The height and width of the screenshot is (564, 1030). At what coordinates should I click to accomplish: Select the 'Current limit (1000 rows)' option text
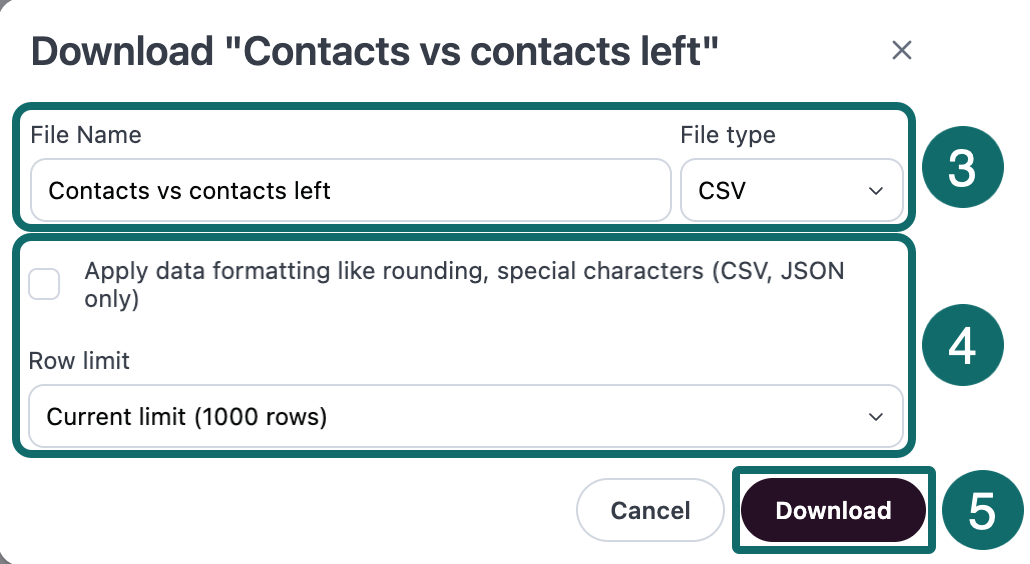pyautogui.click(x=187, y=416)
